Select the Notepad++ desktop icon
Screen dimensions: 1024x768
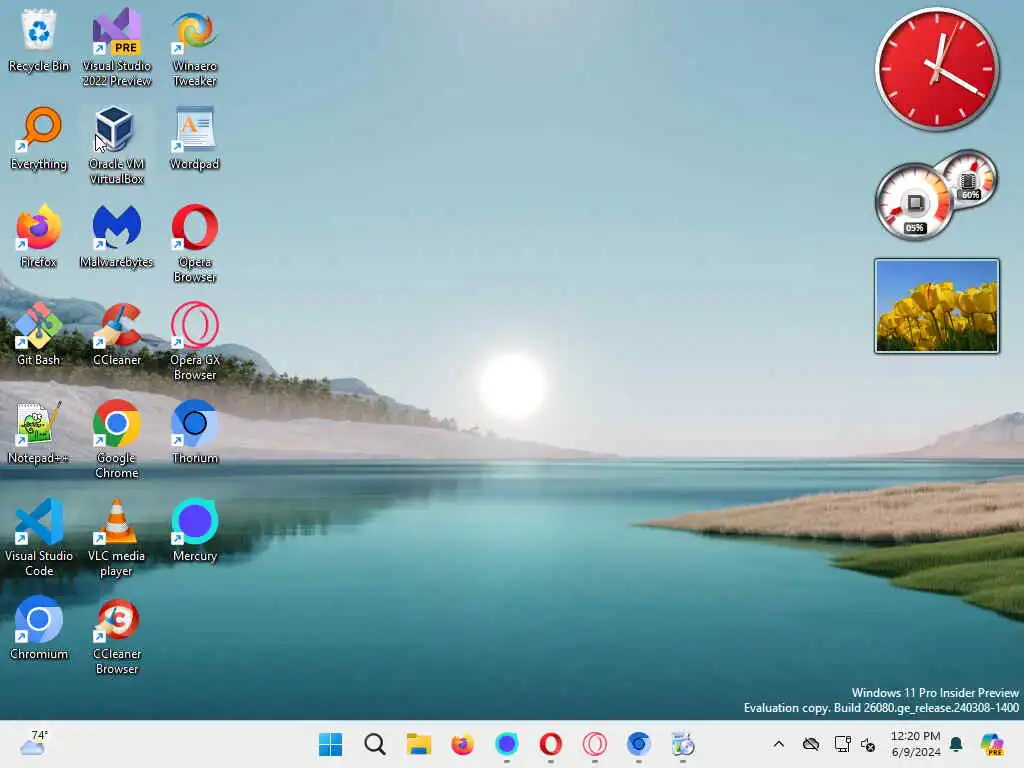[39, 432]
